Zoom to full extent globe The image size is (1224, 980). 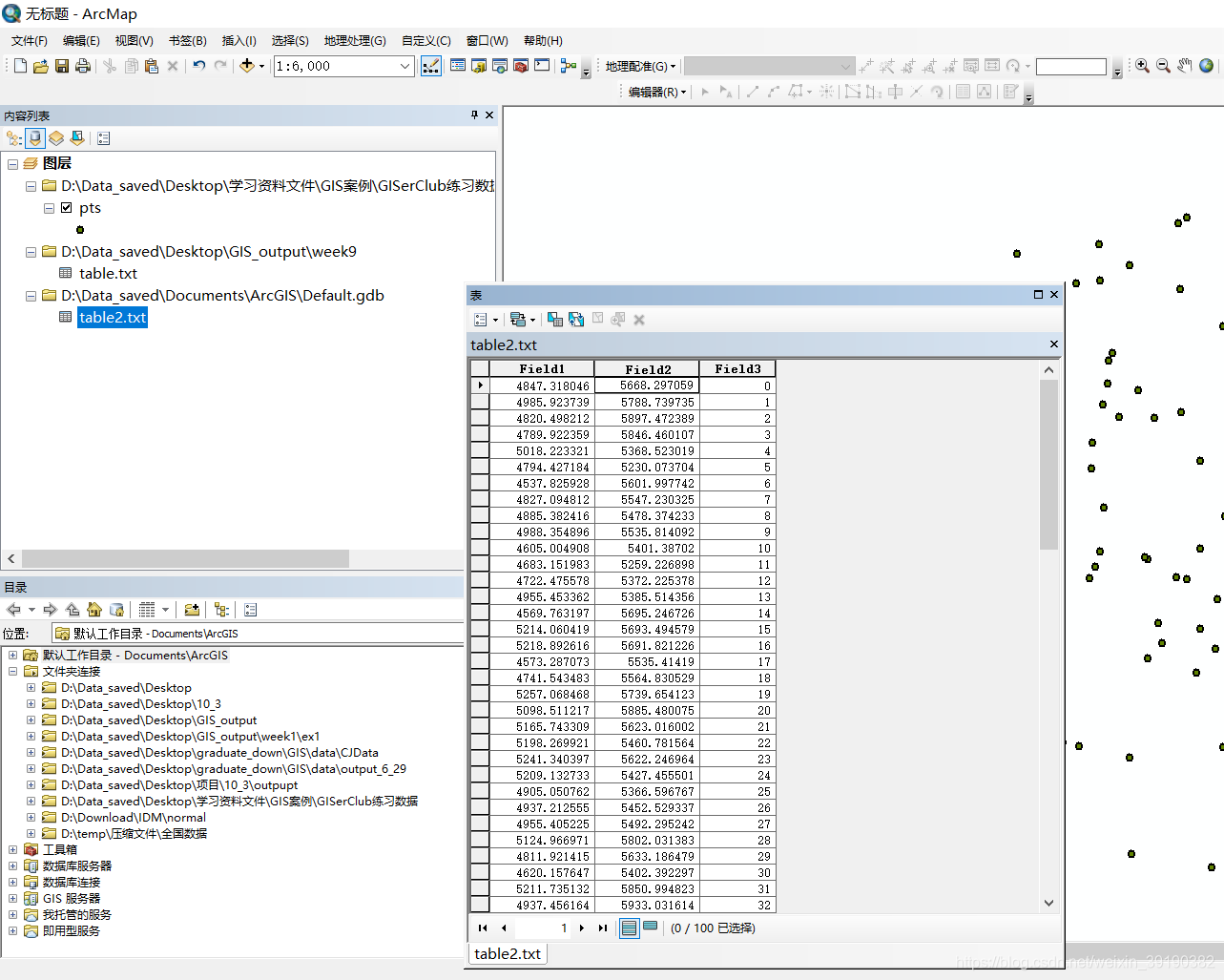[x=1207, y=66]
